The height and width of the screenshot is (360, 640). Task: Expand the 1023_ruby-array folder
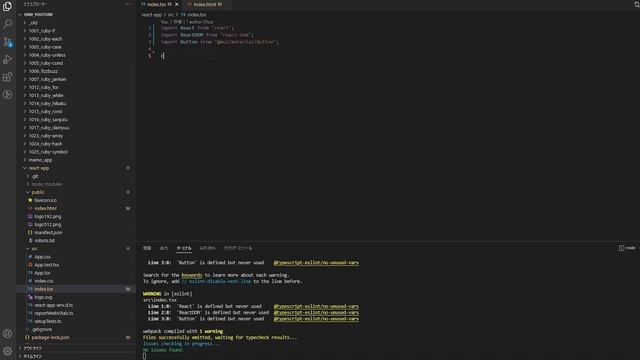[x=46, y=136]
